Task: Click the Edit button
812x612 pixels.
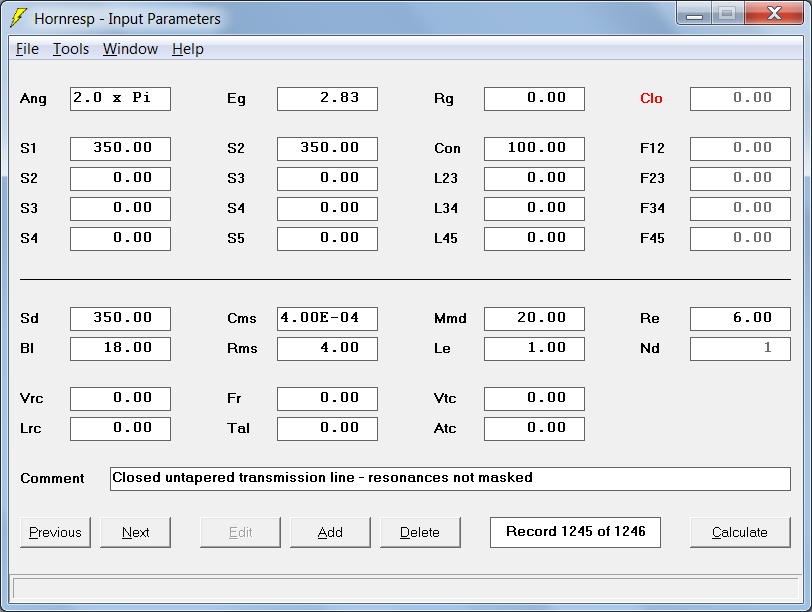Action: (240, 532)
